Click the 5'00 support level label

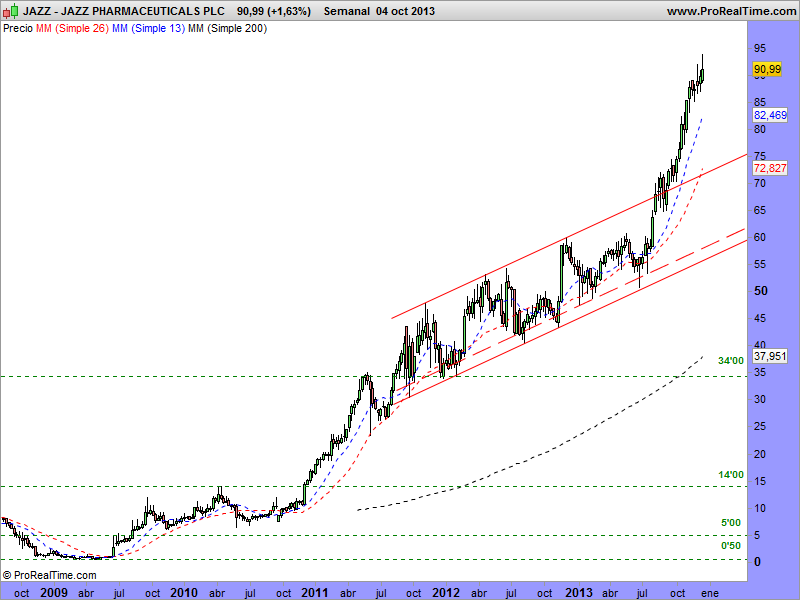tap(731, 523)
